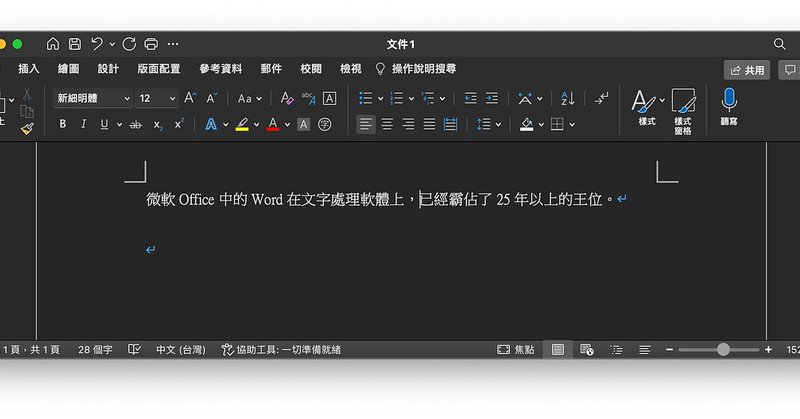
Task: Cut selection with scissors icon
Action: (x=27, y=94)
